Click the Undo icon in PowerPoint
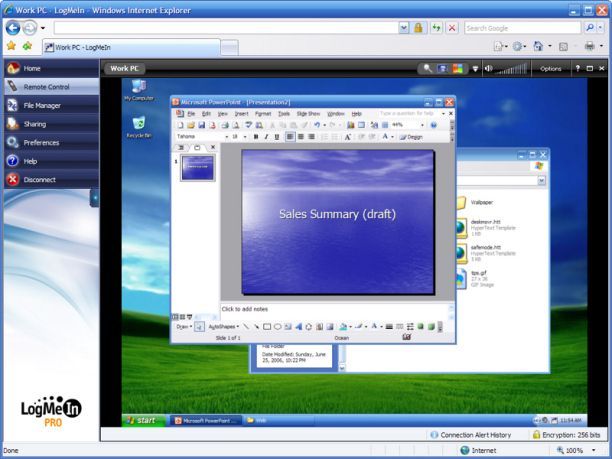 pos(317,125)
